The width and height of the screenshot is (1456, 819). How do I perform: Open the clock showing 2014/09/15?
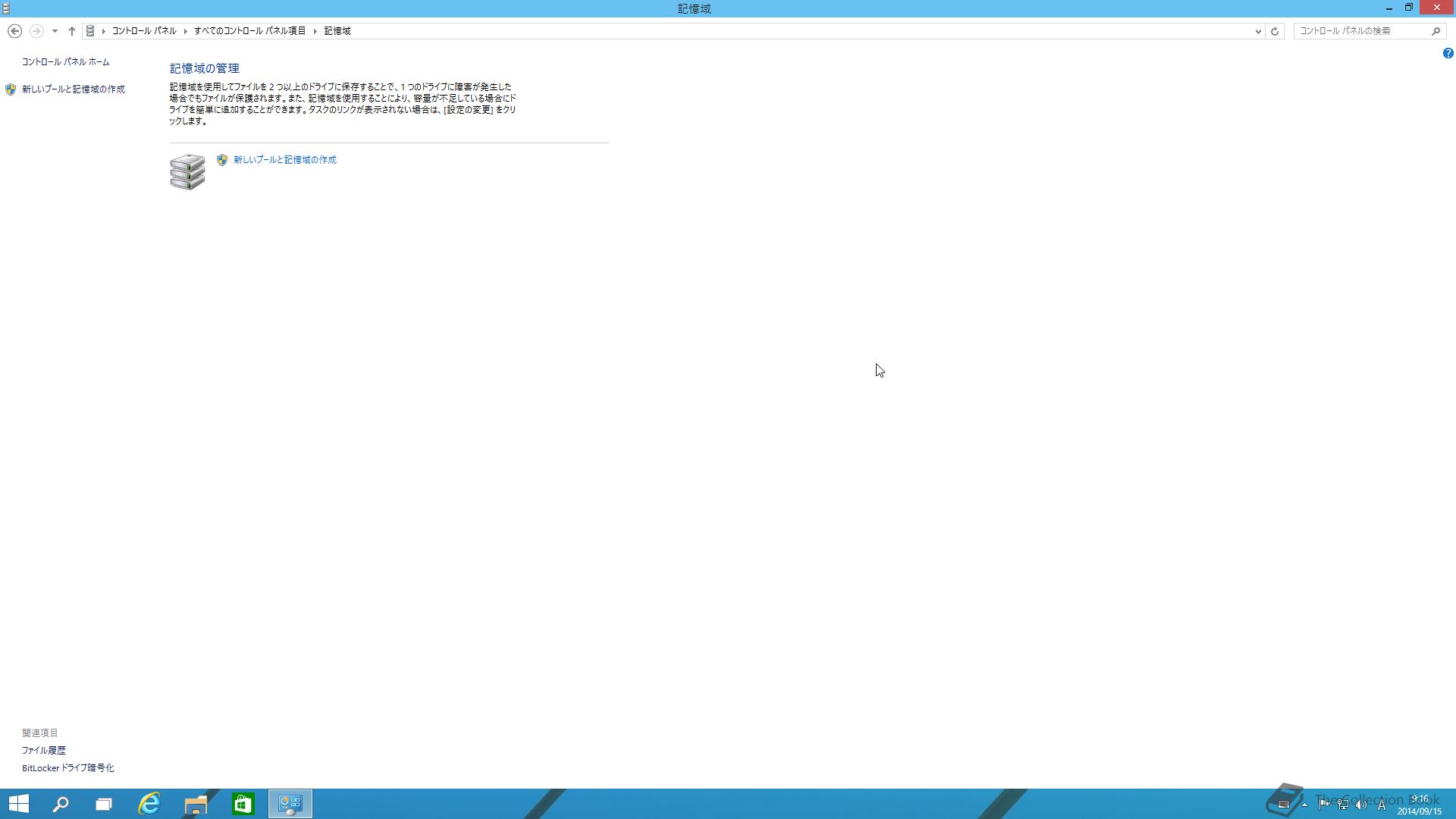tap(1420, 805)
